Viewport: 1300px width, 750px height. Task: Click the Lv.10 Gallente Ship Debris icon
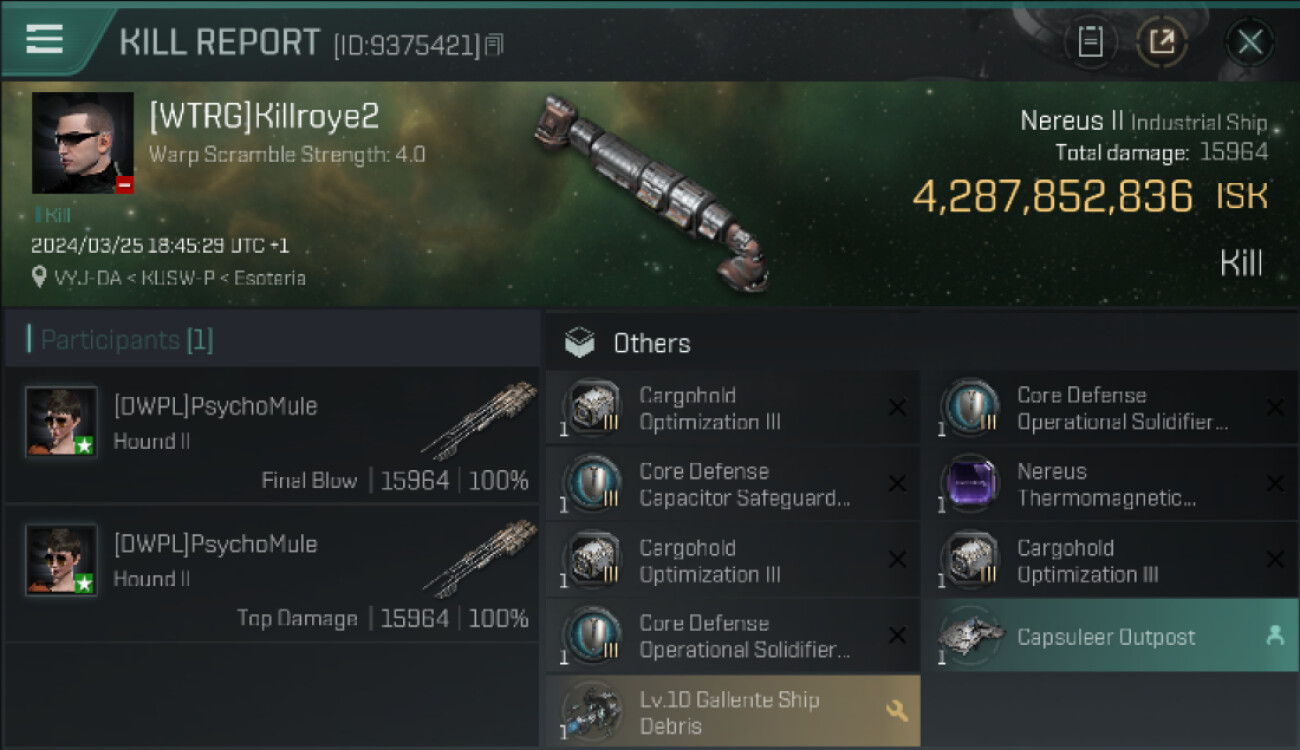591,711
